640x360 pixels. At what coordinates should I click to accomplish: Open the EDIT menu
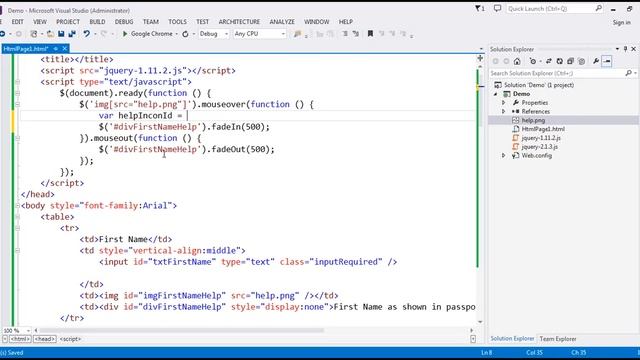click(x=18, y=22)
